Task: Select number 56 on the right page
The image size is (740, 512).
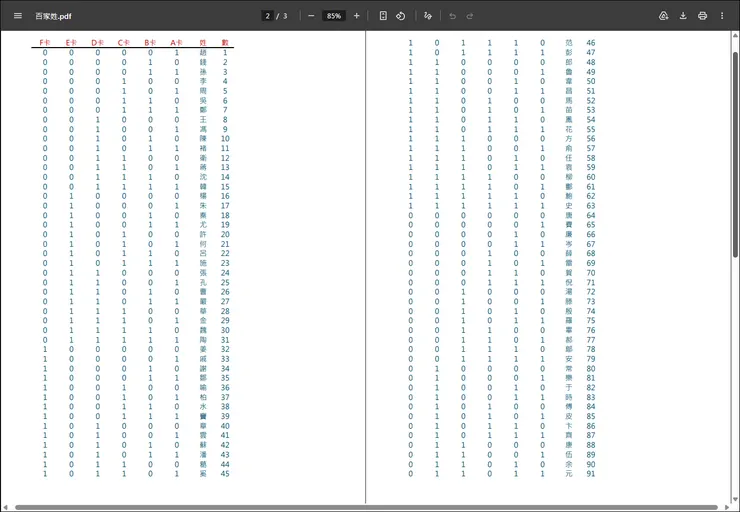Action: (591, 139)
